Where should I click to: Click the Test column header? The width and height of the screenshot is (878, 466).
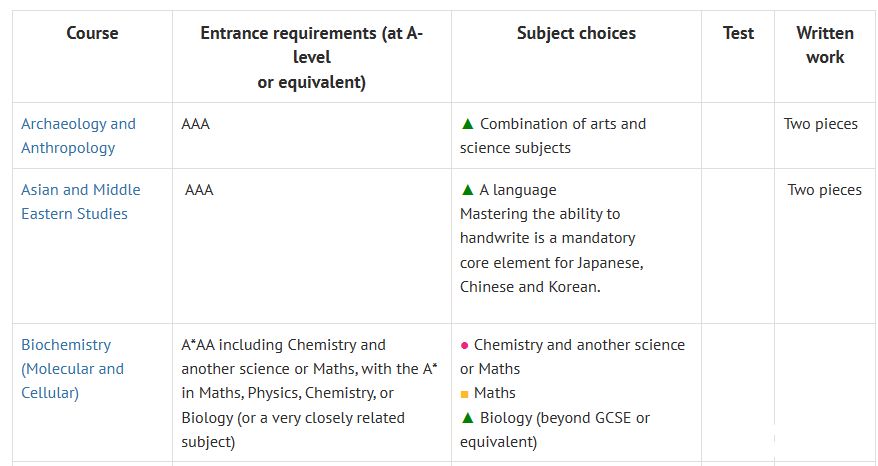[x=738, y=33]
